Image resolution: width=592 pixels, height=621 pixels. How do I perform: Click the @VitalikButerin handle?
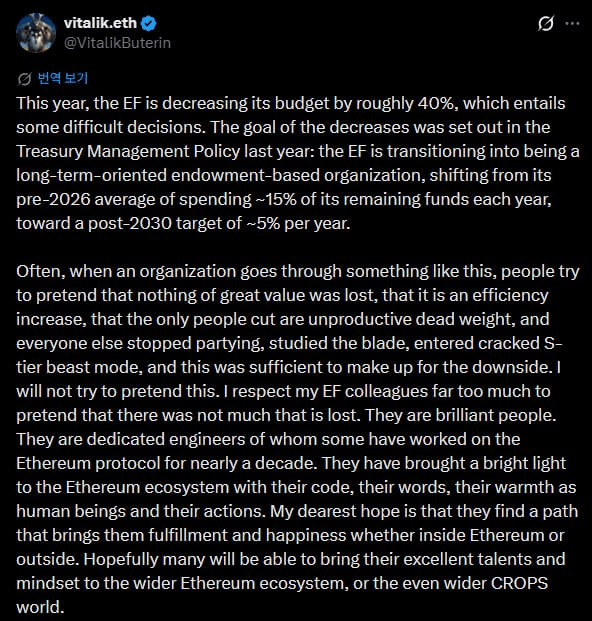117,42
